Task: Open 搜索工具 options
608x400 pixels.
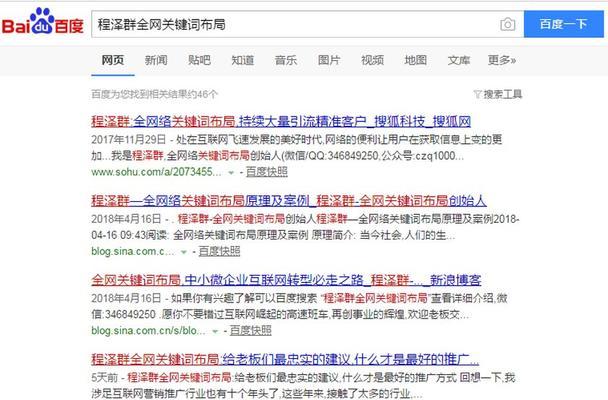Action: tap(503, 94)
